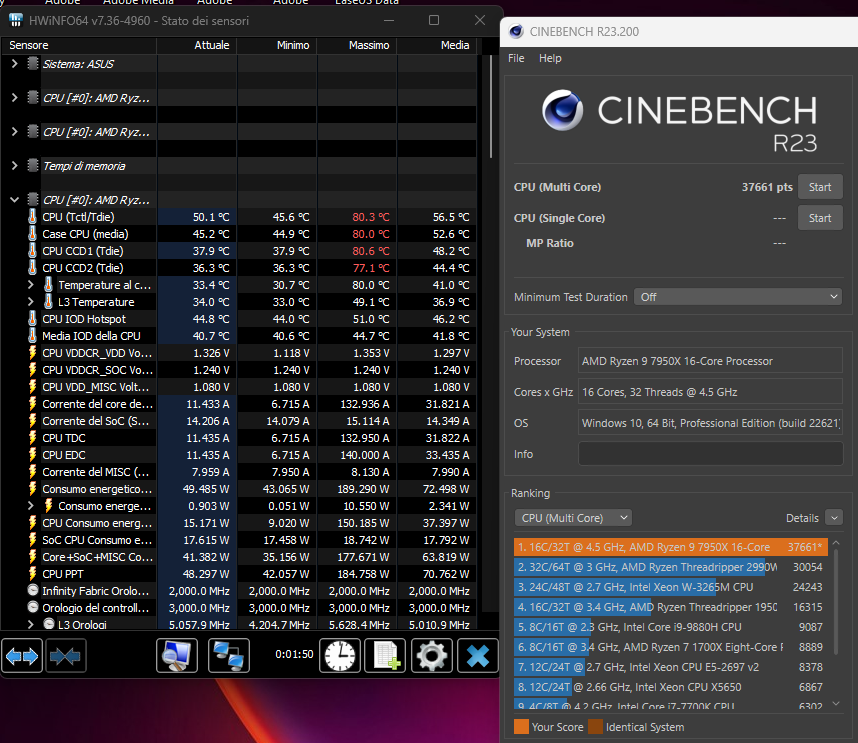Click the Sensore column header

coord(80,45)
